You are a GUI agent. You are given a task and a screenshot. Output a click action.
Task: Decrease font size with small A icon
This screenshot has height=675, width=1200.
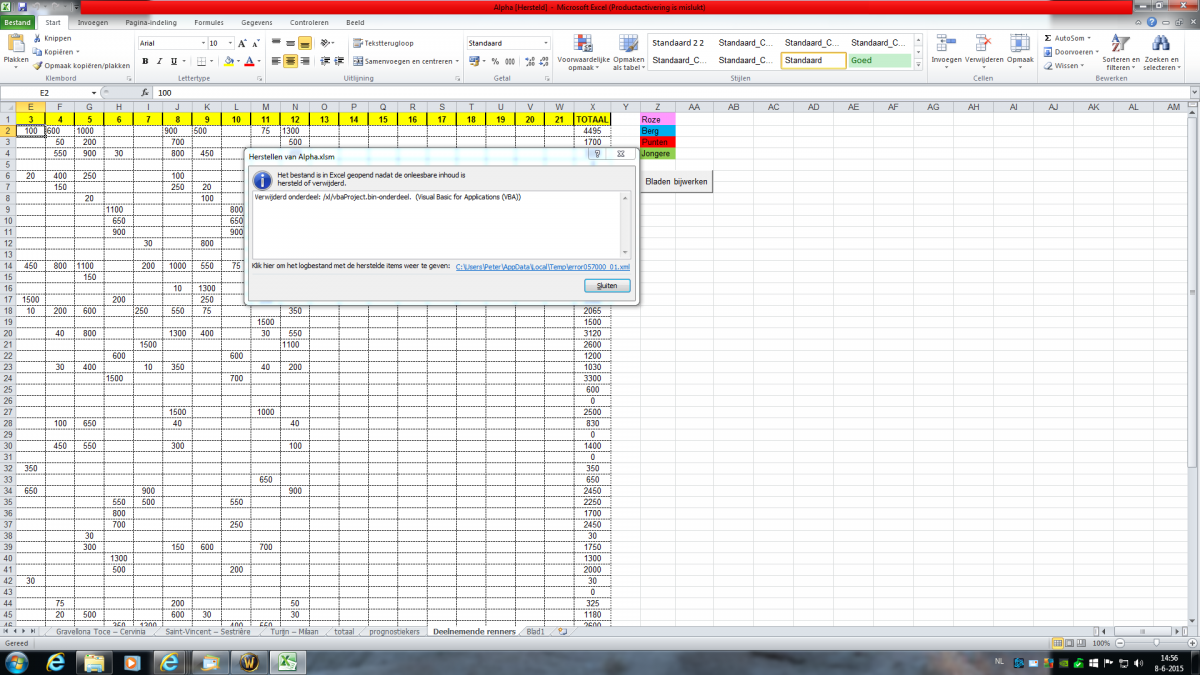click(x=255, y=44)
